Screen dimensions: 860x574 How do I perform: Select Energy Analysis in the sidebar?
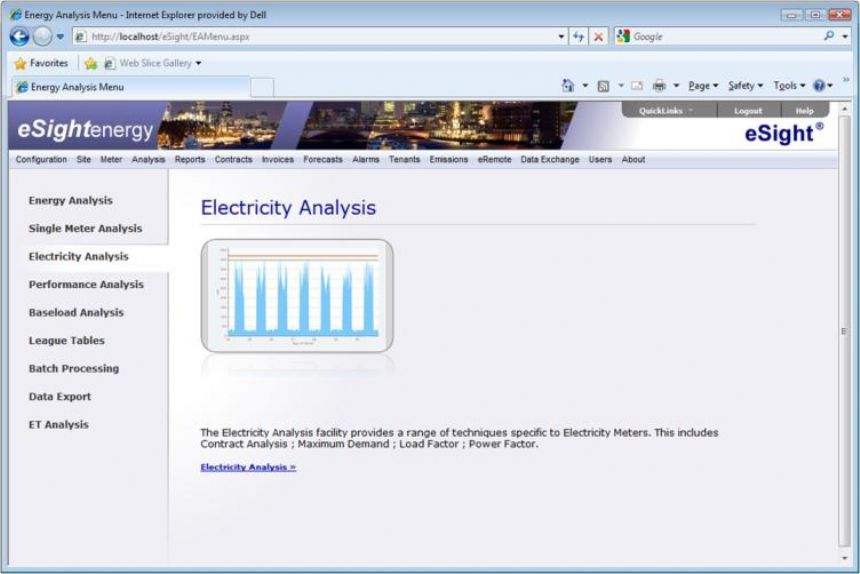click(x=70, y=201)
